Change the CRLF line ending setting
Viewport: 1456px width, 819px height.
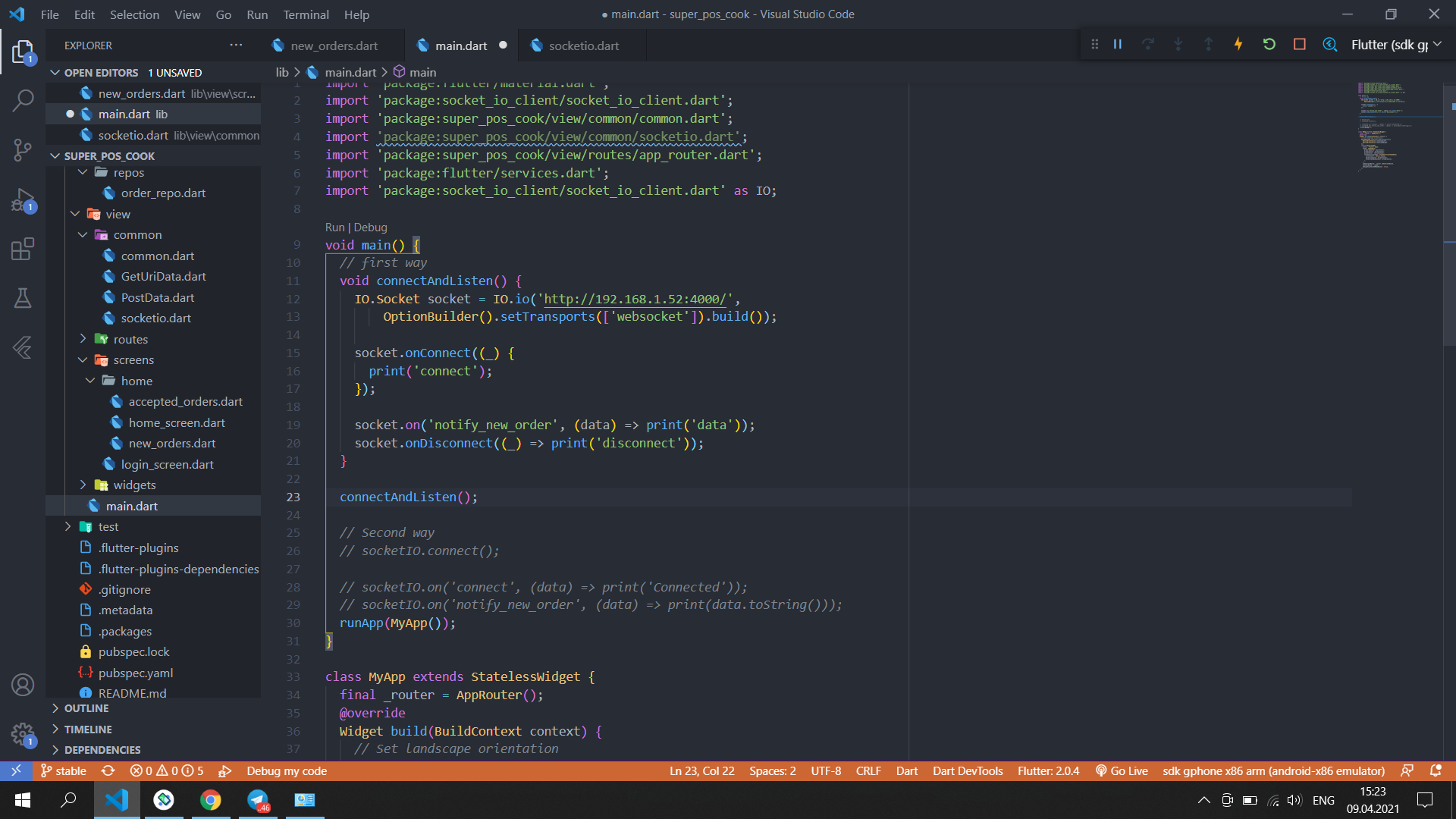[868, 771]
